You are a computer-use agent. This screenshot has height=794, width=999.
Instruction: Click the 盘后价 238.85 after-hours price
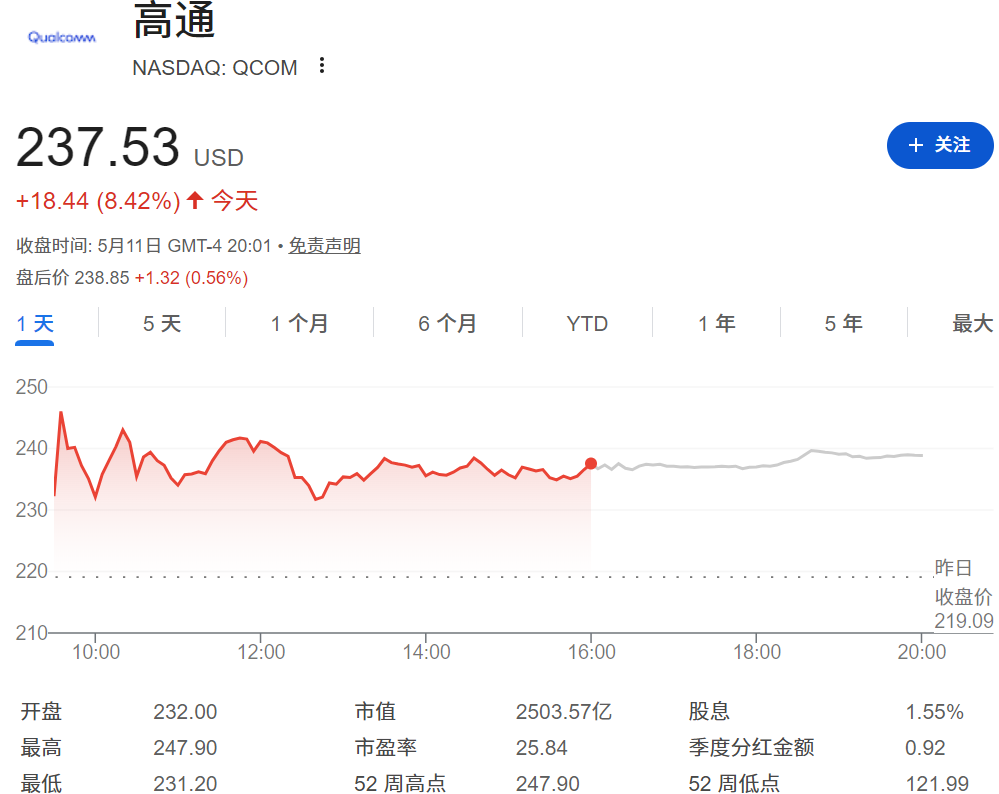73,278
